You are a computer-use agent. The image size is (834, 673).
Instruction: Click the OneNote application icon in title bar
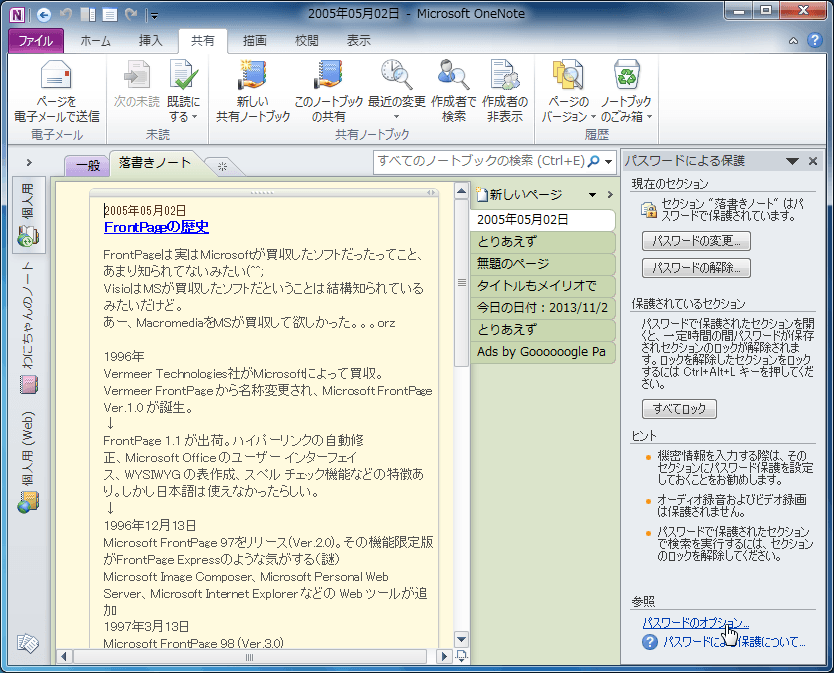point(18,14)
